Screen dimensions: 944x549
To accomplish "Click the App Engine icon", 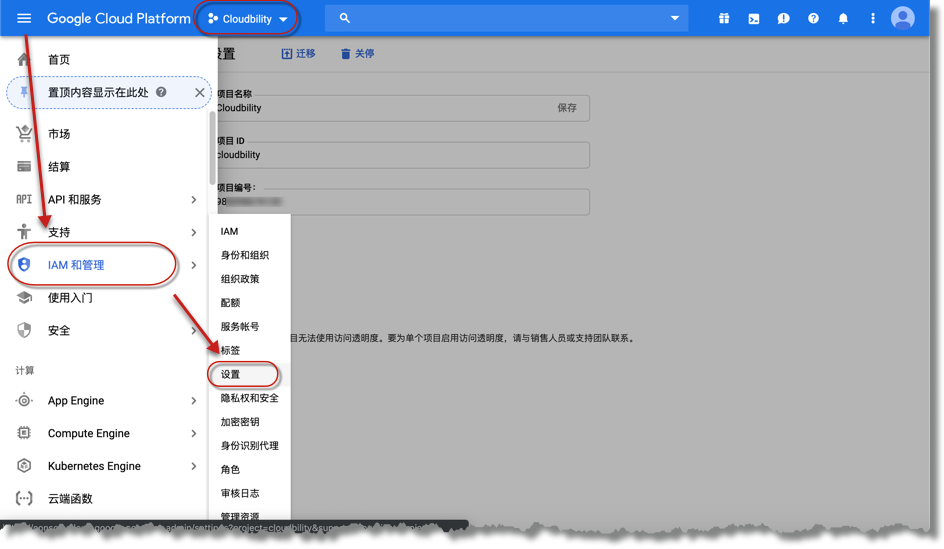I will point(24,400).
